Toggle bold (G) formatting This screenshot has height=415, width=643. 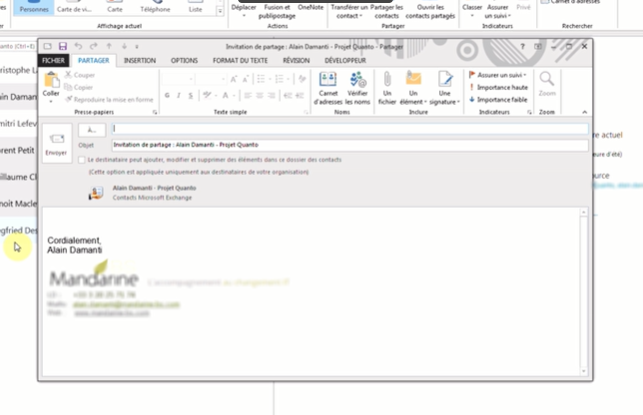[x=167, y=96]
